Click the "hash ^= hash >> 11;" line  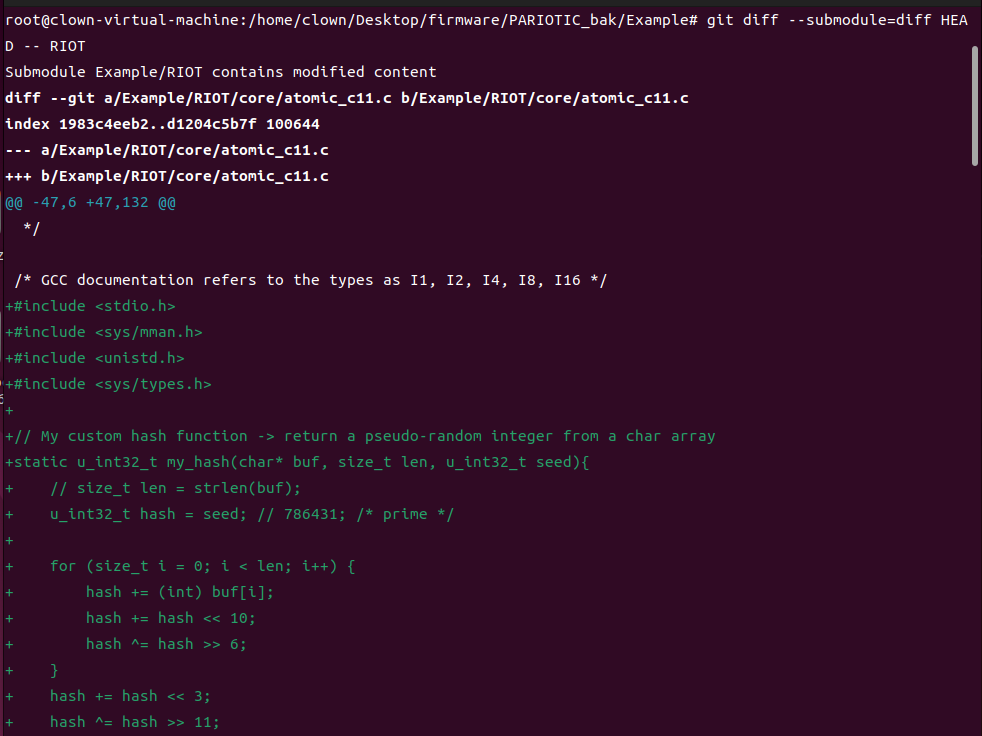135,722
